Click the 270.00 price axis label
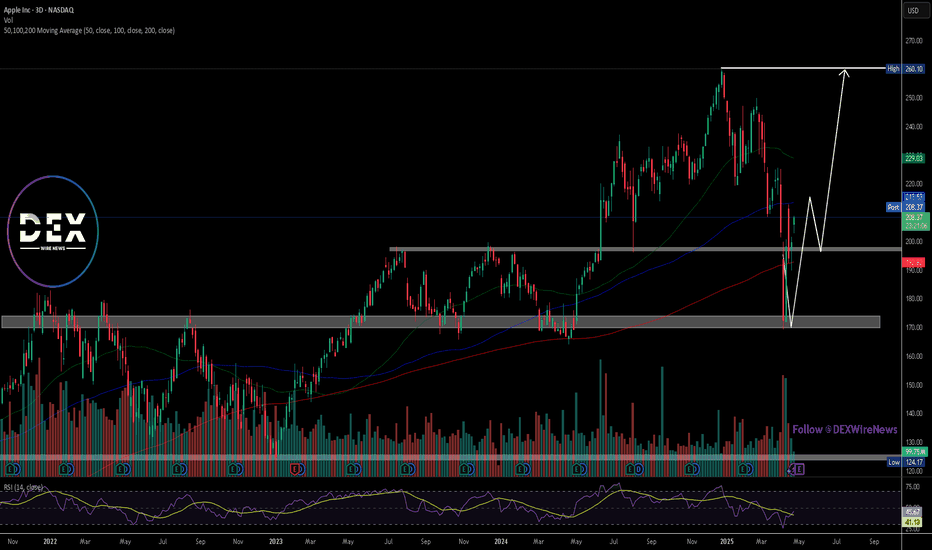Image resolution: width=932 pixels, height=550 pixels. (914, 41)
